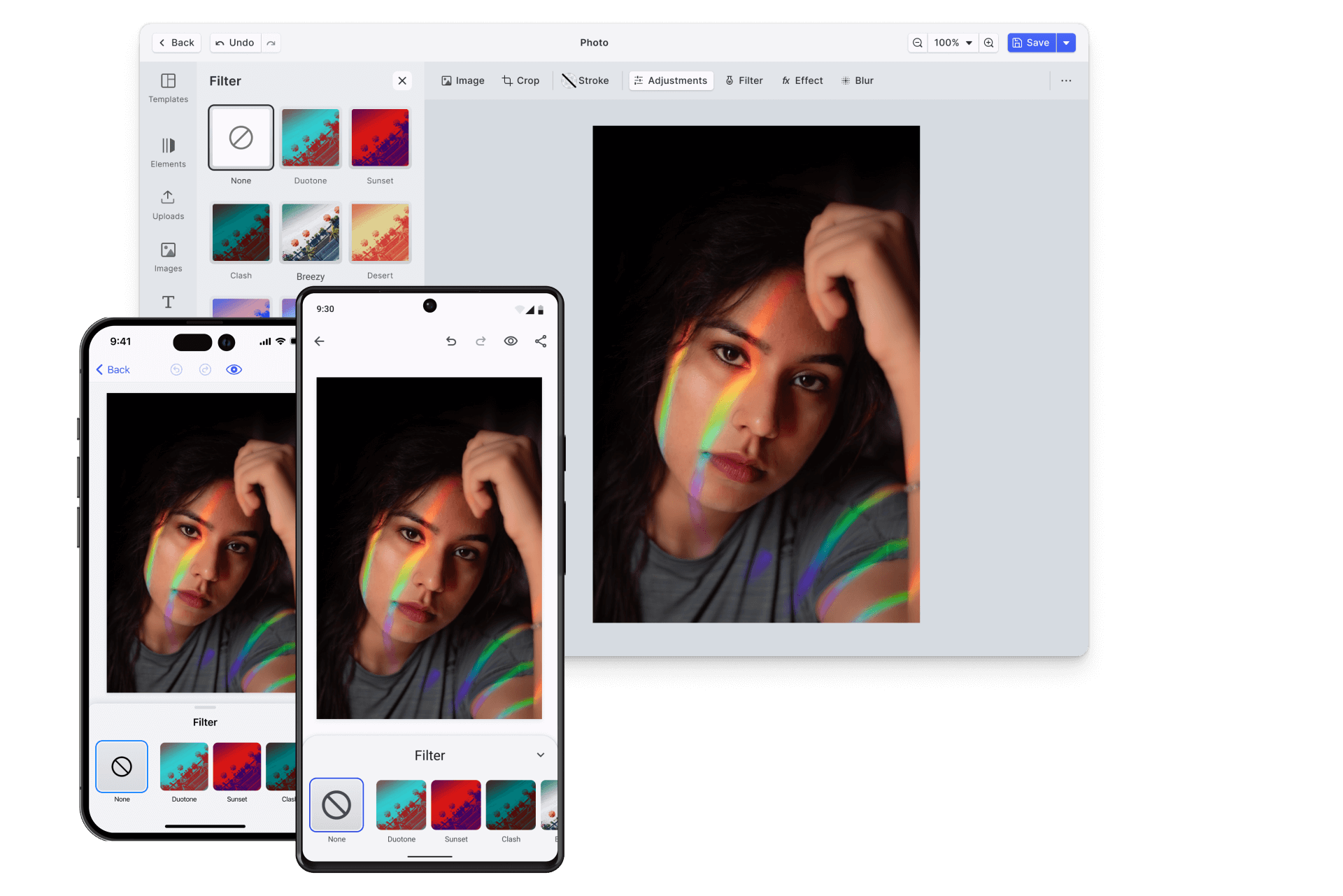This screenshot has height=896, width=1343.
Task: Tap the undo icon on Android phone
Action: [x=451, y=341]
